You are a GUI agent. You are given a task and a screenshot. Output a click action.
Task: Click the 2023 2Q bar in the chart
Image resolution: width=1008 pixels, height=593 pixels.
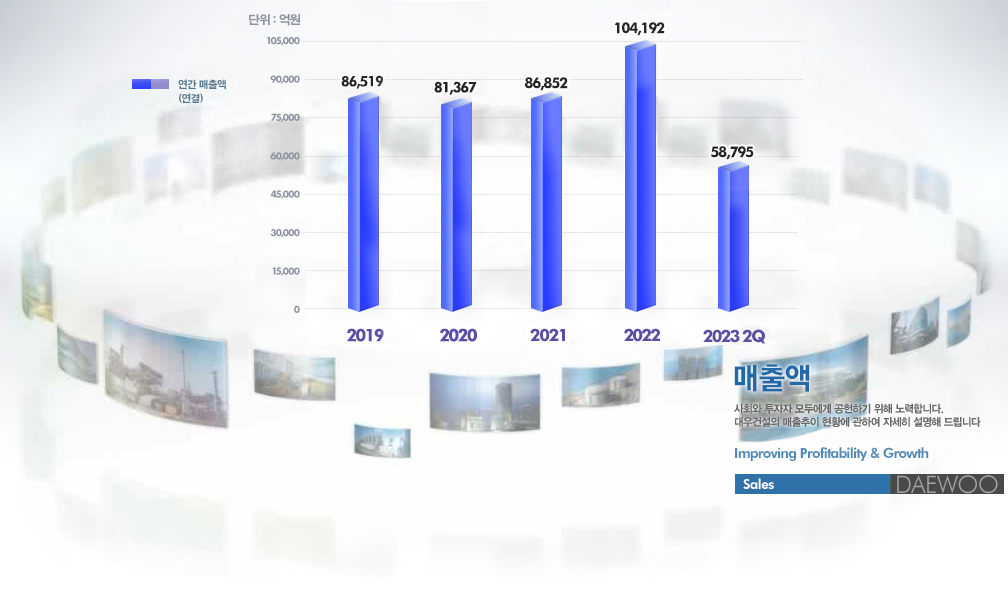point(734,237)
